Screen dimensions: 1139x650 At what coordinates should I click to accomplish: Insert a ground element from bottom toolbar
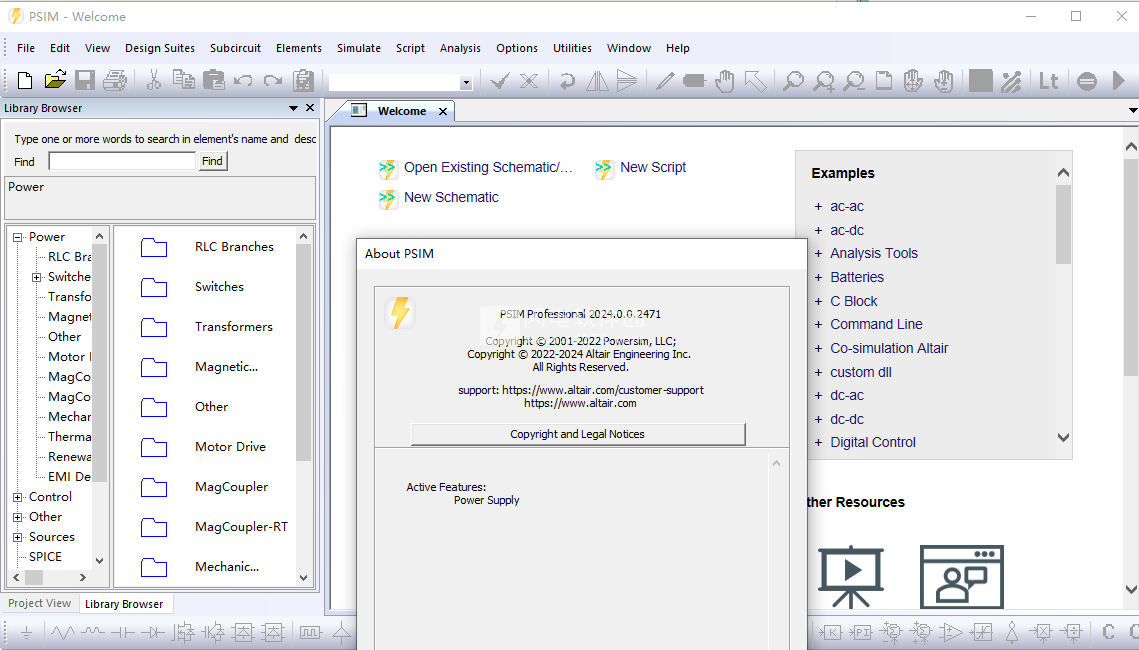pos(26,633)
